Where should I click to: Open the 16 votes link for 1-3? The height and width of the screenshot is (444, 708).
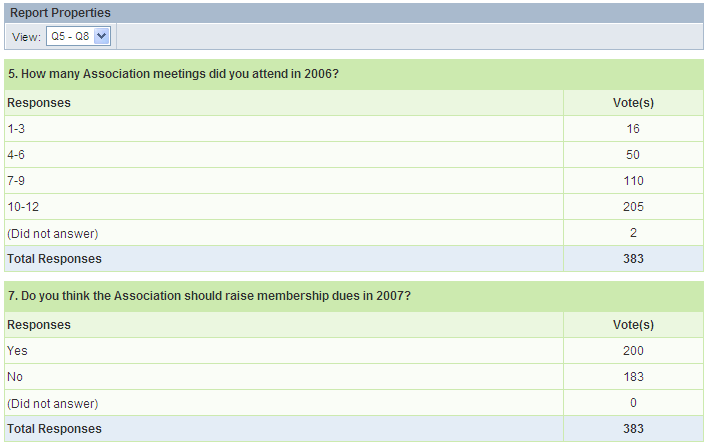(x=633, y=129)
